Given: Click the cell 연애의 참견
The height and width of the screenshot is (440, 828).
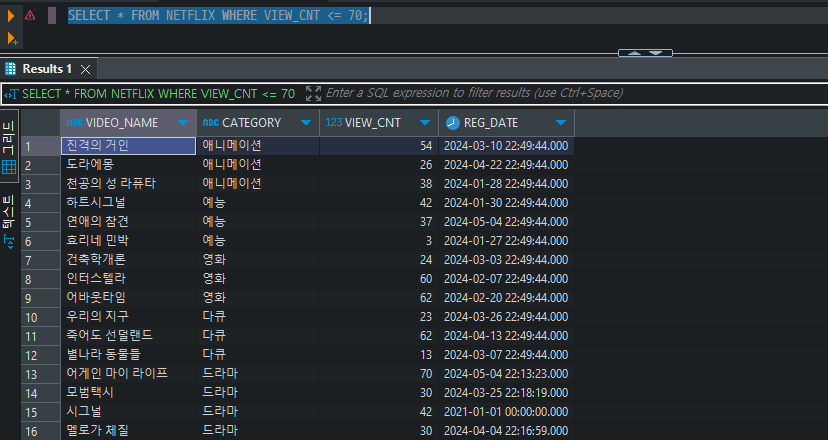Looking at the screenshot, I should click(129, 222).
